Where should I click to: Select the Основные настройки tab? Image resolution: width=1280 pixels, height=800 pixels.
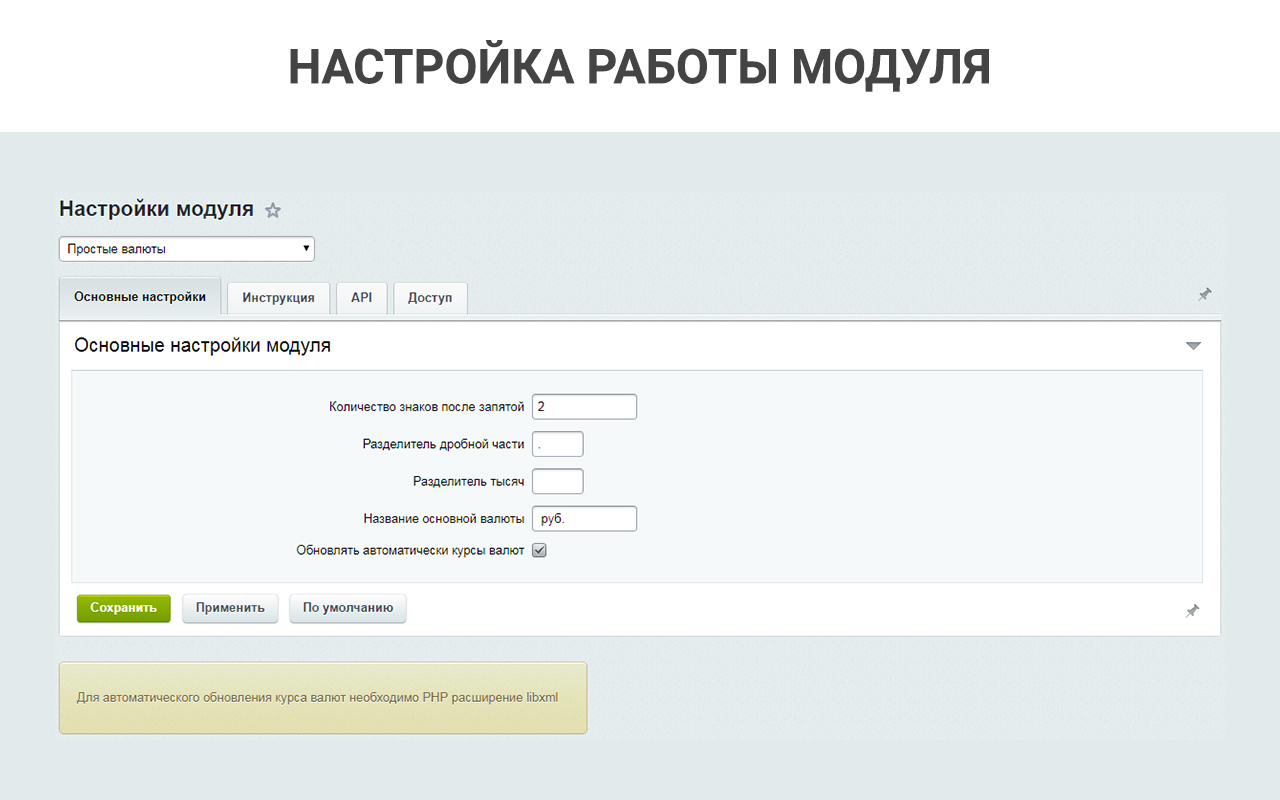click(x=140, y=297)
